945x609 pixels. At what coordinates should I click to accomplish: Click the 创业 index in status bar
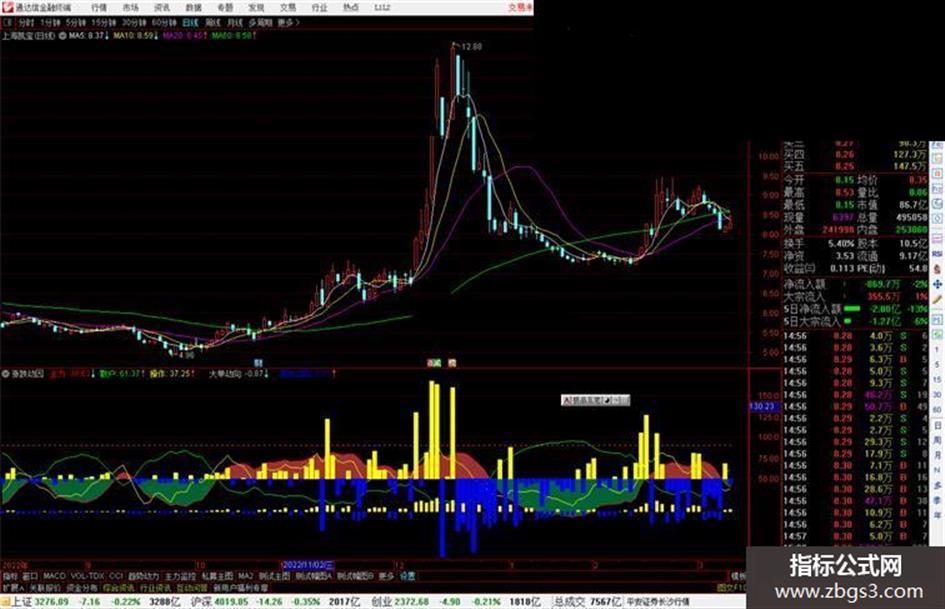[381, 602]
